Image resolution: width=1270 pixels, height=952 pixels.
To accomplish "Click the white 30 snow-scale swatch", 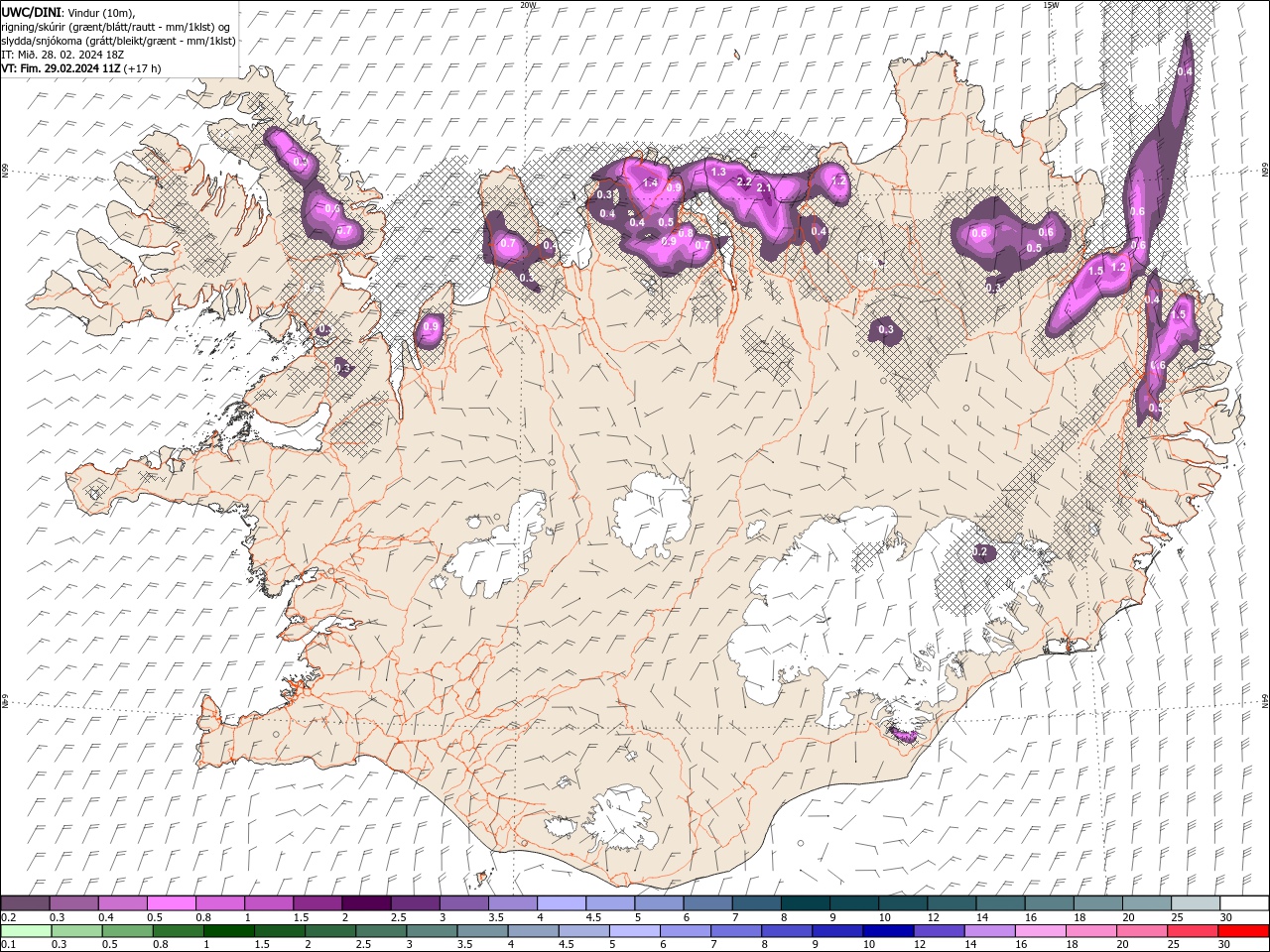I will (1244, 903).
